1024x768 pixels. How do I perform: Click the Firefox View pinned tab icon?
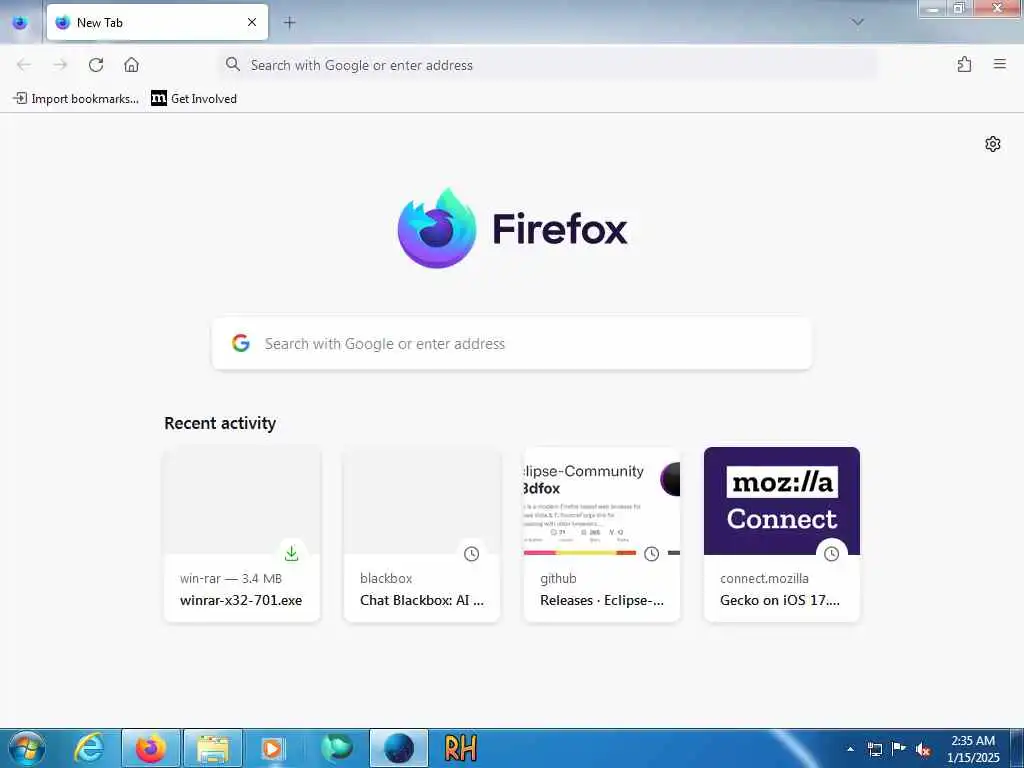20,22
